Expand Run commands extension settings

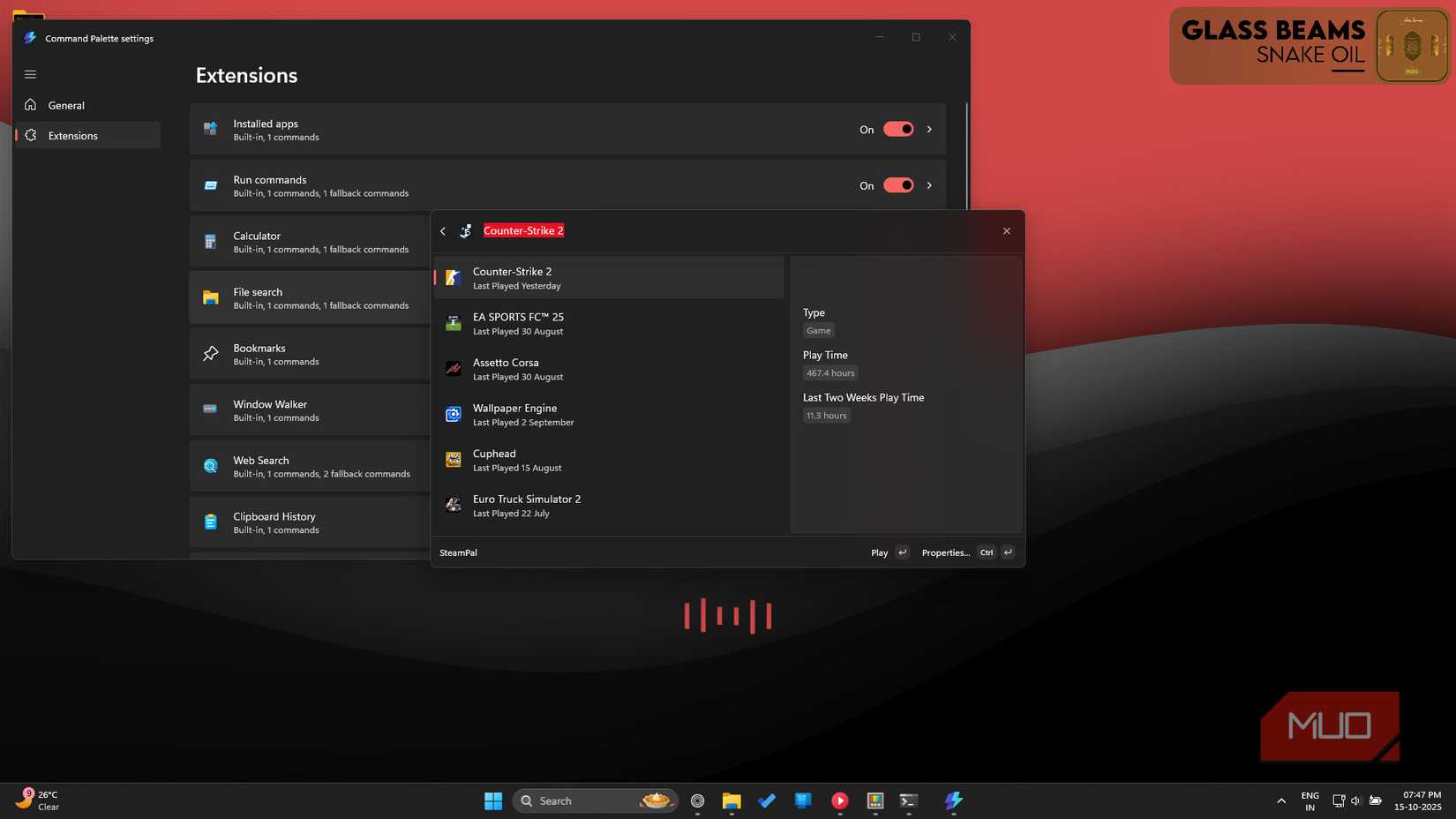pyautogui.click(x=929, y=185)
